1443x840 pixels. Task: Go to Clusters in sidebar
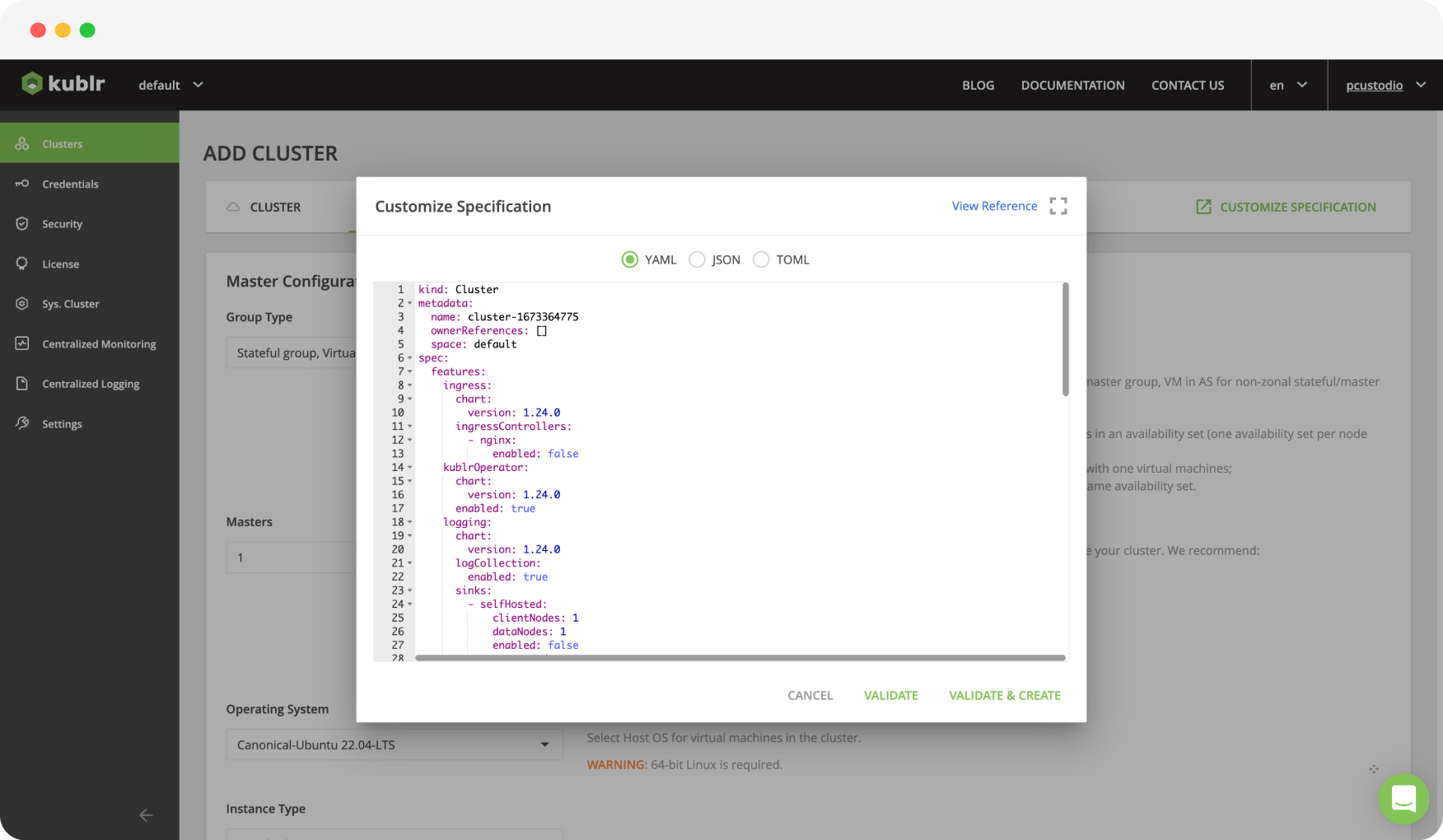tap(90, 143)
